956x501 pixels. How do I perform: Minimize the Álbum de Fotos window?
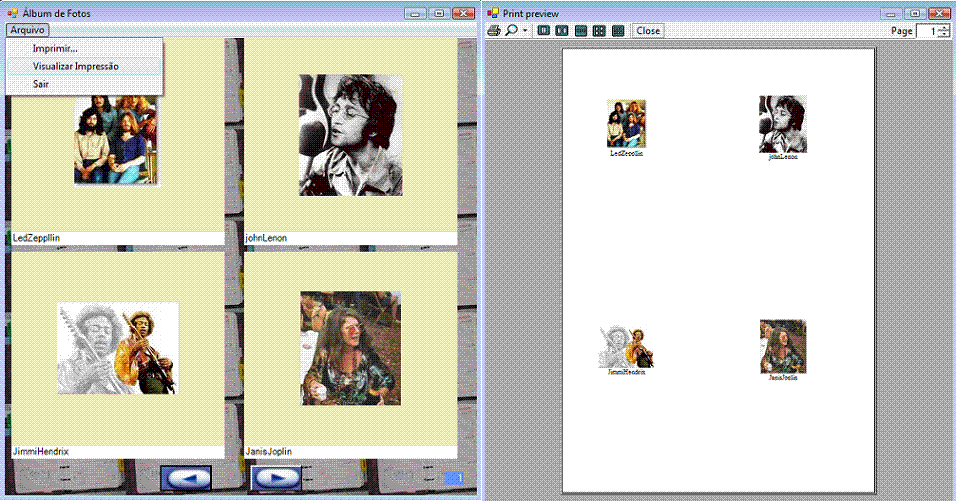click(415, 13)
